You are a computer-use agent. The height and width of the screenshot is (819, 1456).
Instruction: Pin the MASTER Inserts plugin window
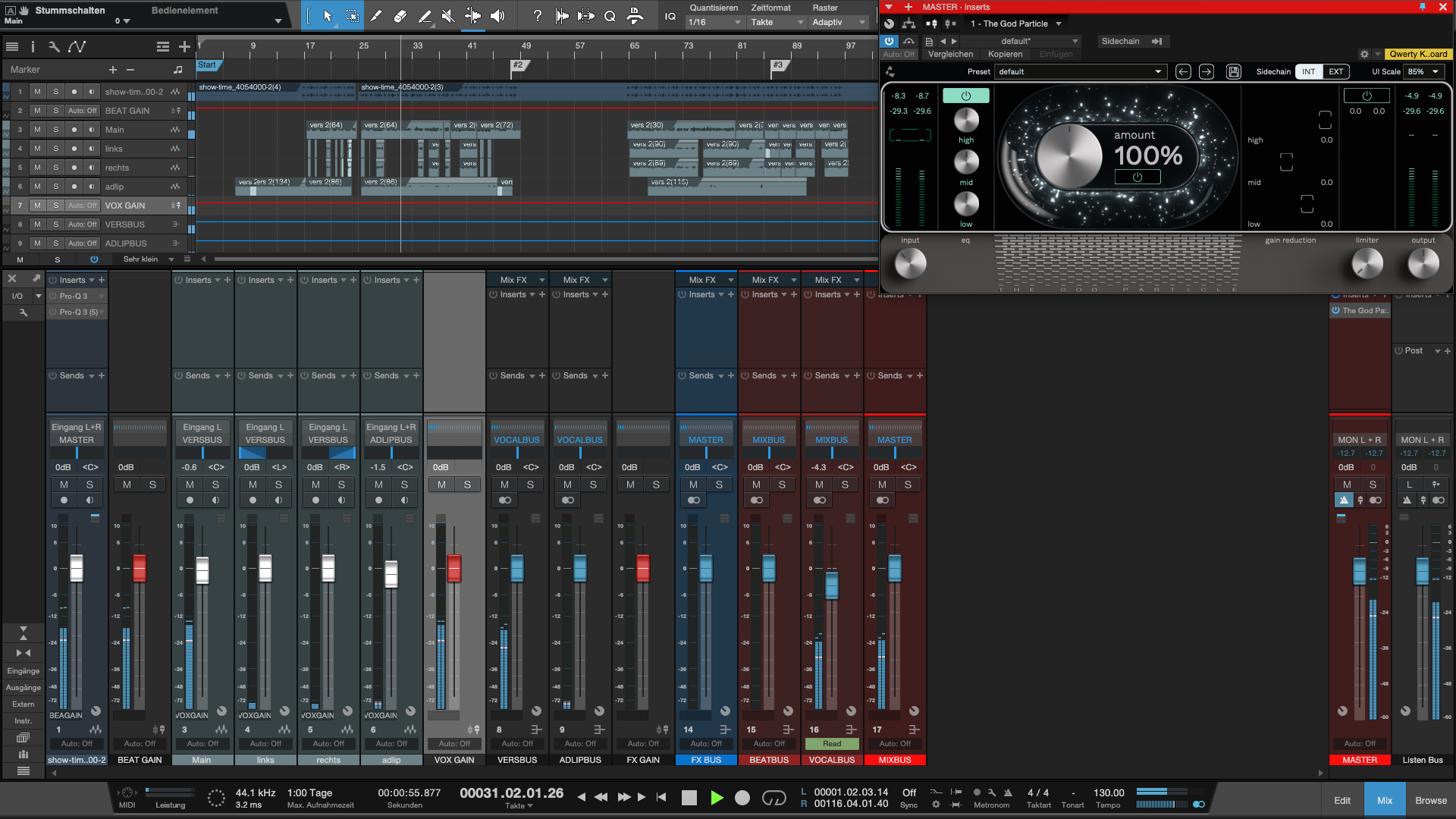coord(1422,7)
